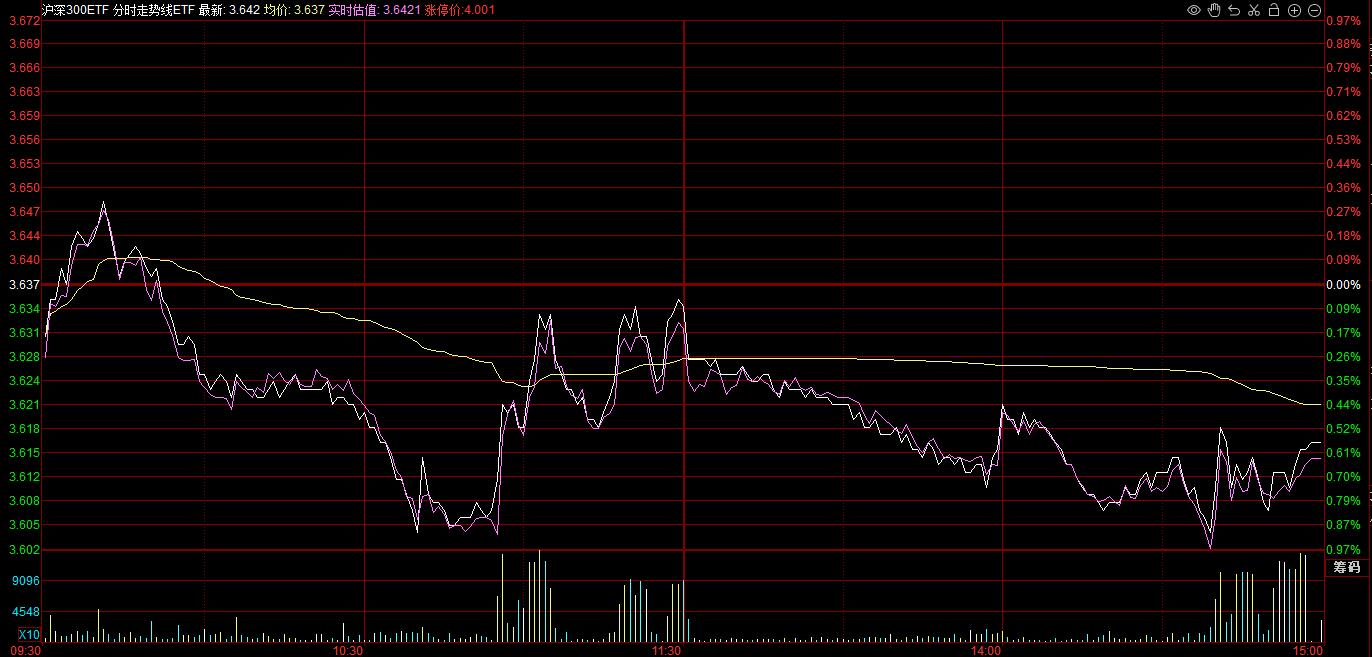Click the 9096 volume axis label
This screenshot has width=1372, height=657.
[26, 580]
